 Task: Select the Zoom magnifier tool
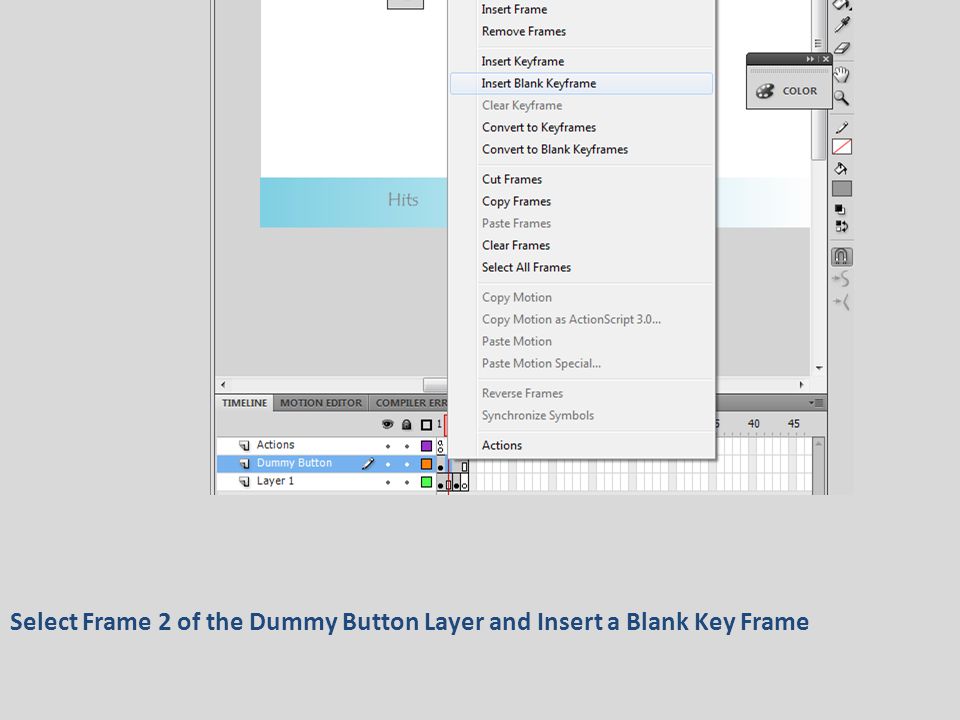point(842,98)
